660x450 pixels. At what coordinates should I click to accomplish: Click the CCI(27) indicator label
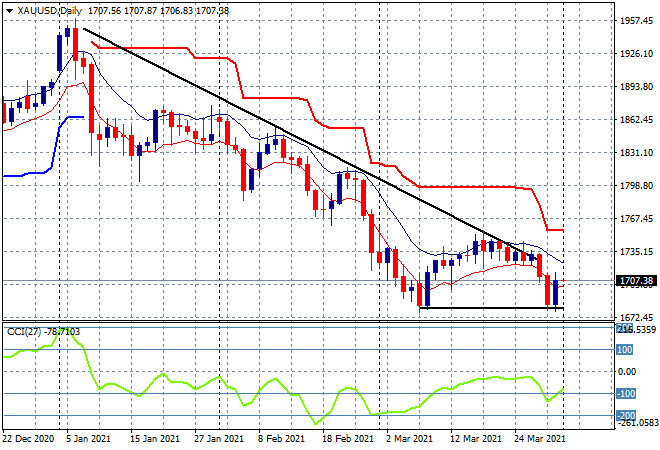[x=43, y=332]
